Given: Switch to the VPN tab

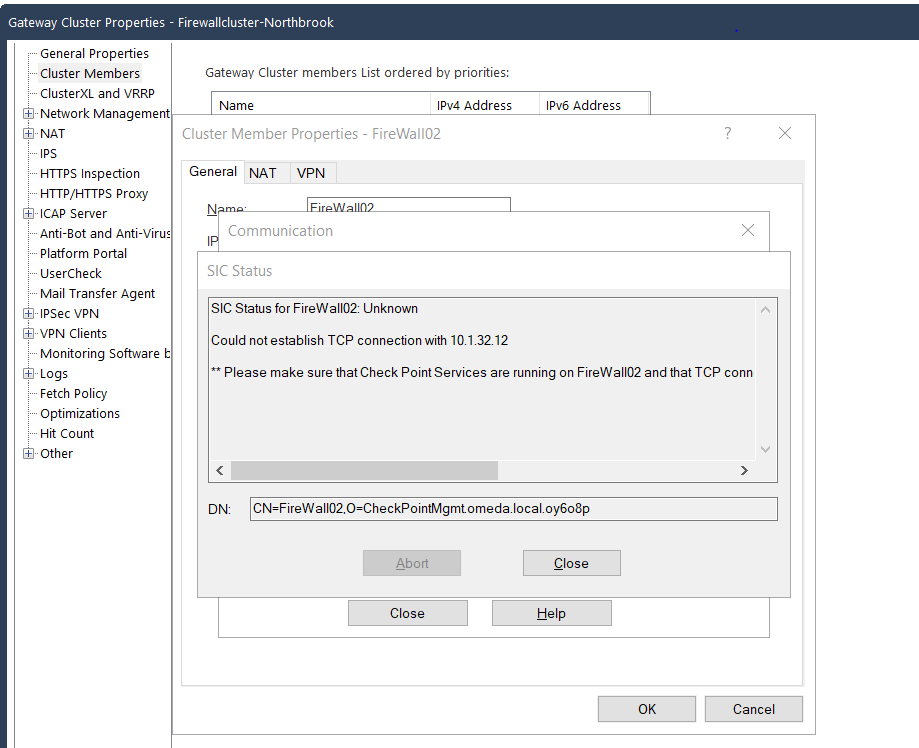Looking at the screenshot, I should tap(311, 172).
